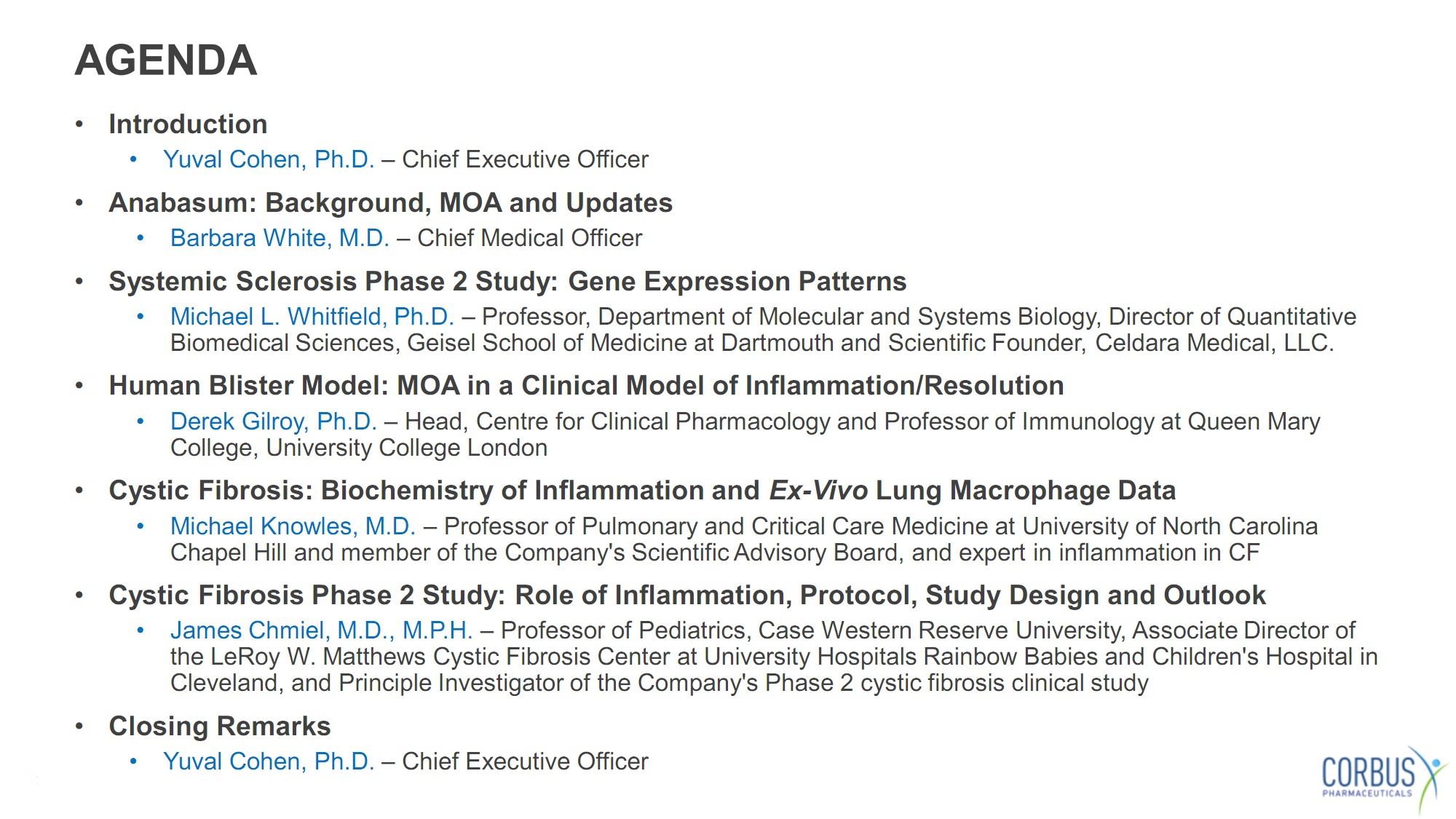Select Cystic Fibrosis Phase 2 Study heading

(x=687, y=595)
